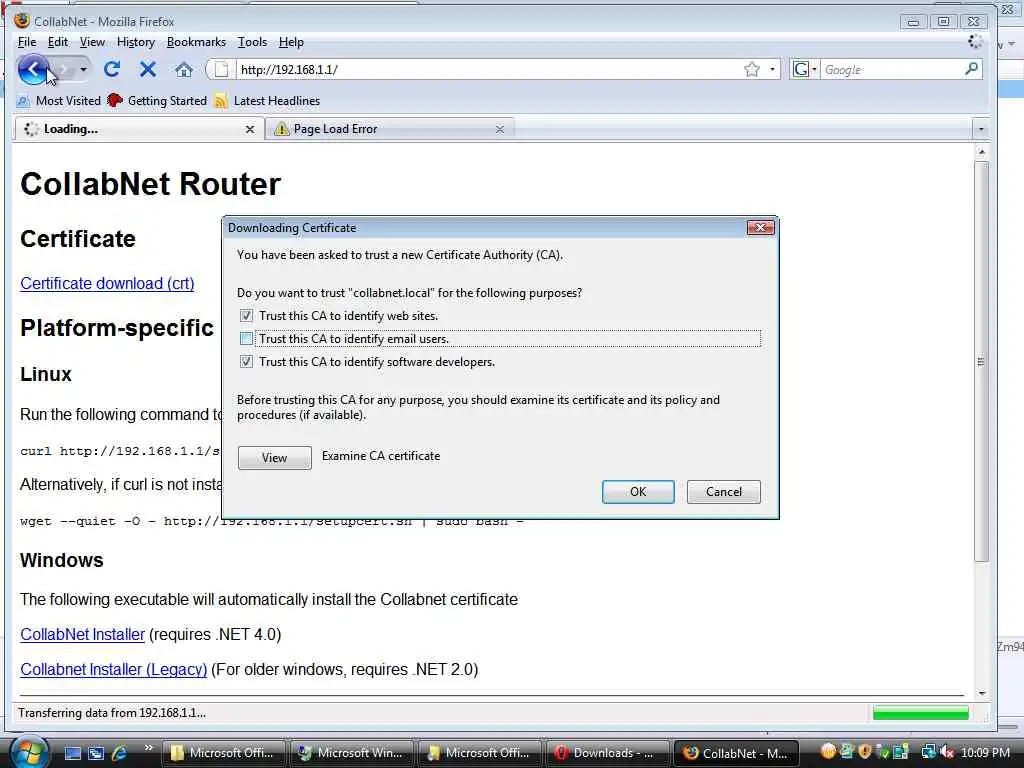This screenshot has width=1024, height=768.
Task: Stop loading with the X icon
Action: tap(148, 69)
